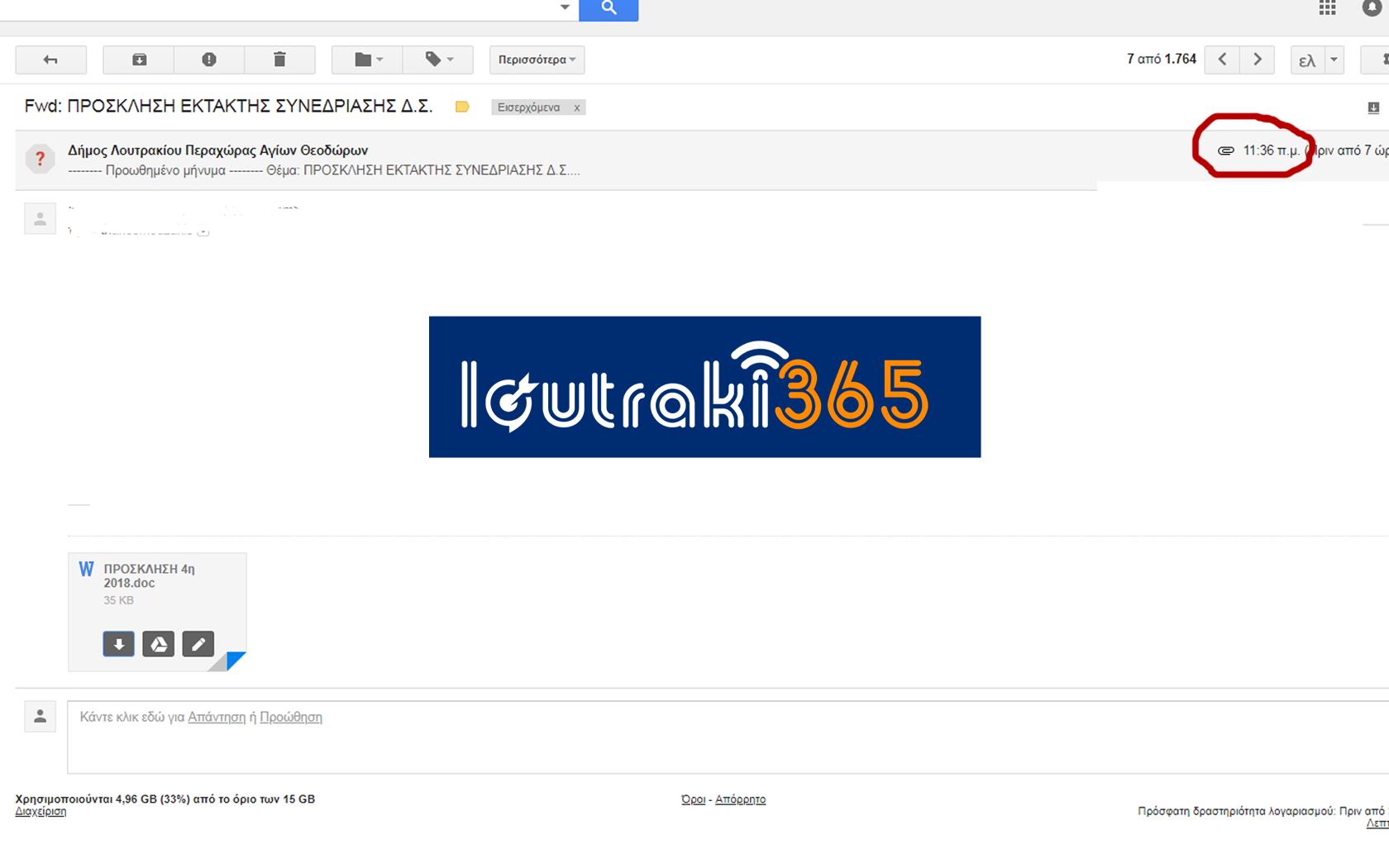Click the Προώθηση forward link
1389x868 pixels.
[x=291, y=717]
